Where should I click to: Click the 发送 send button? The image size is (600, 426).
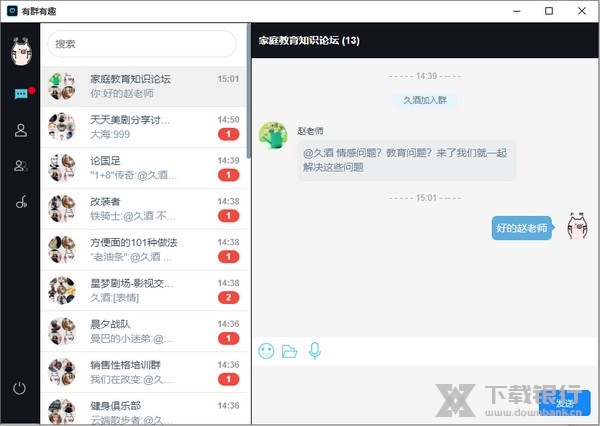[564, 403]
